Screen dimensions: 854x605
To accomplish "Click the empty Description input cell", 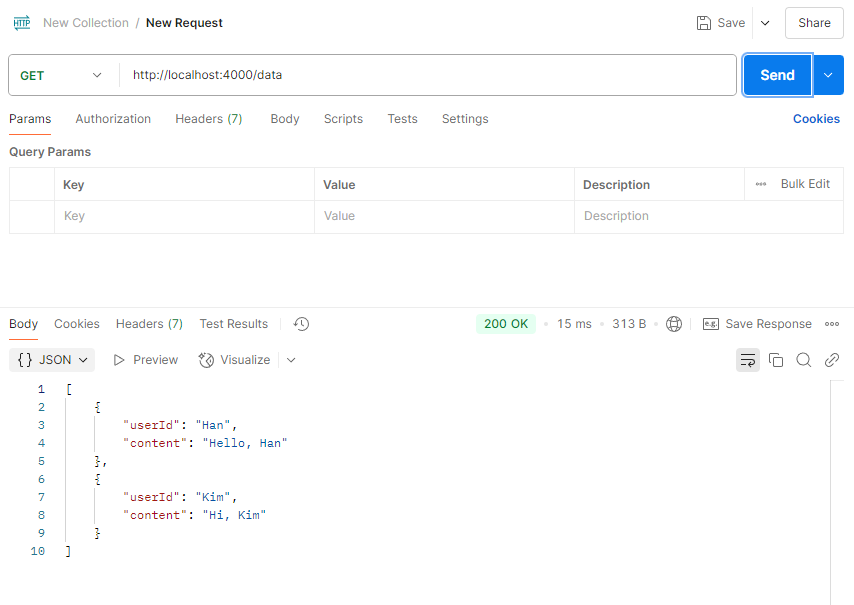I will tap(709, 216).
